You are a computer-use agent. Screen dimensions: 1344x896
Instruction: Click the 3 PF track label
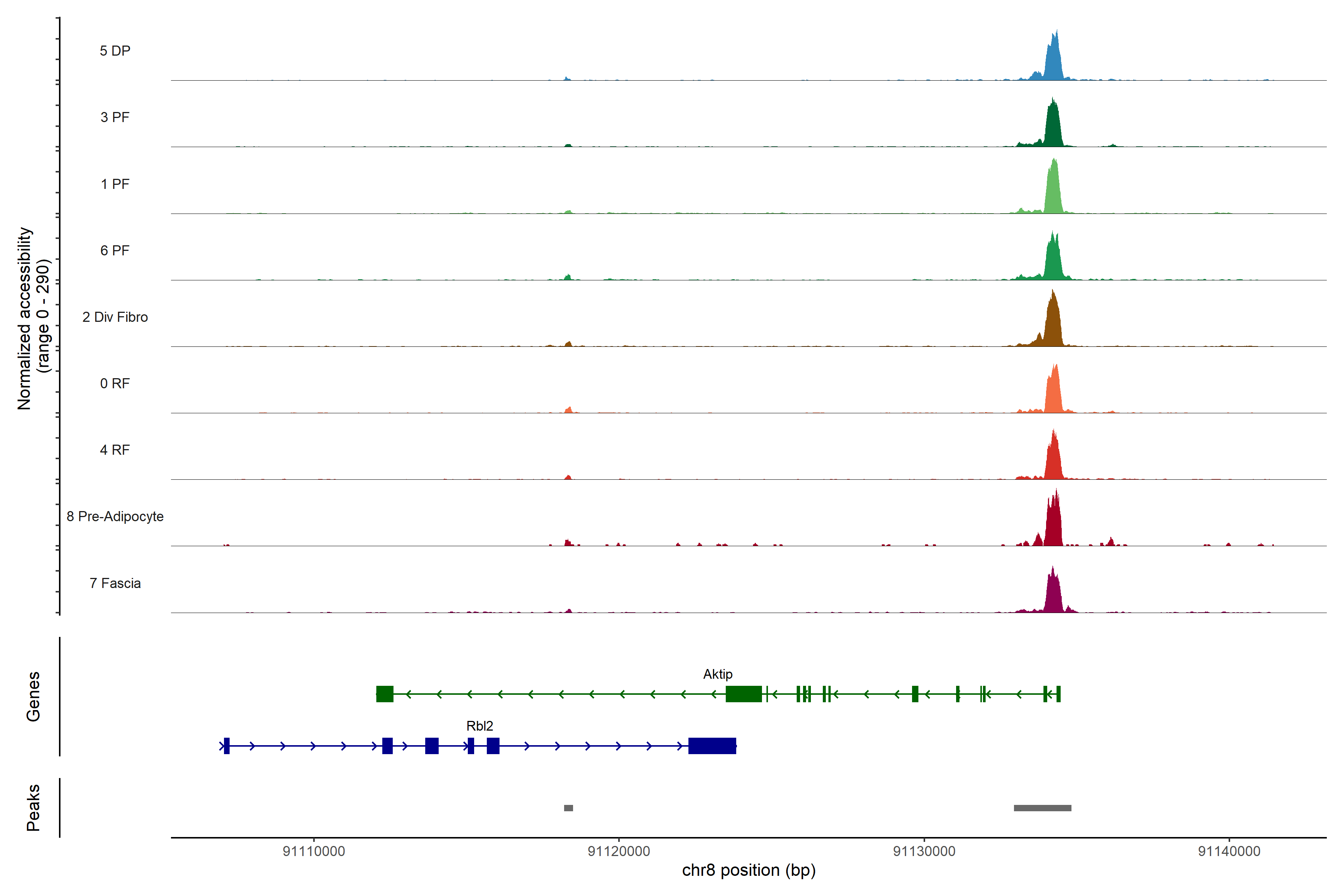(x=115, y=117)
